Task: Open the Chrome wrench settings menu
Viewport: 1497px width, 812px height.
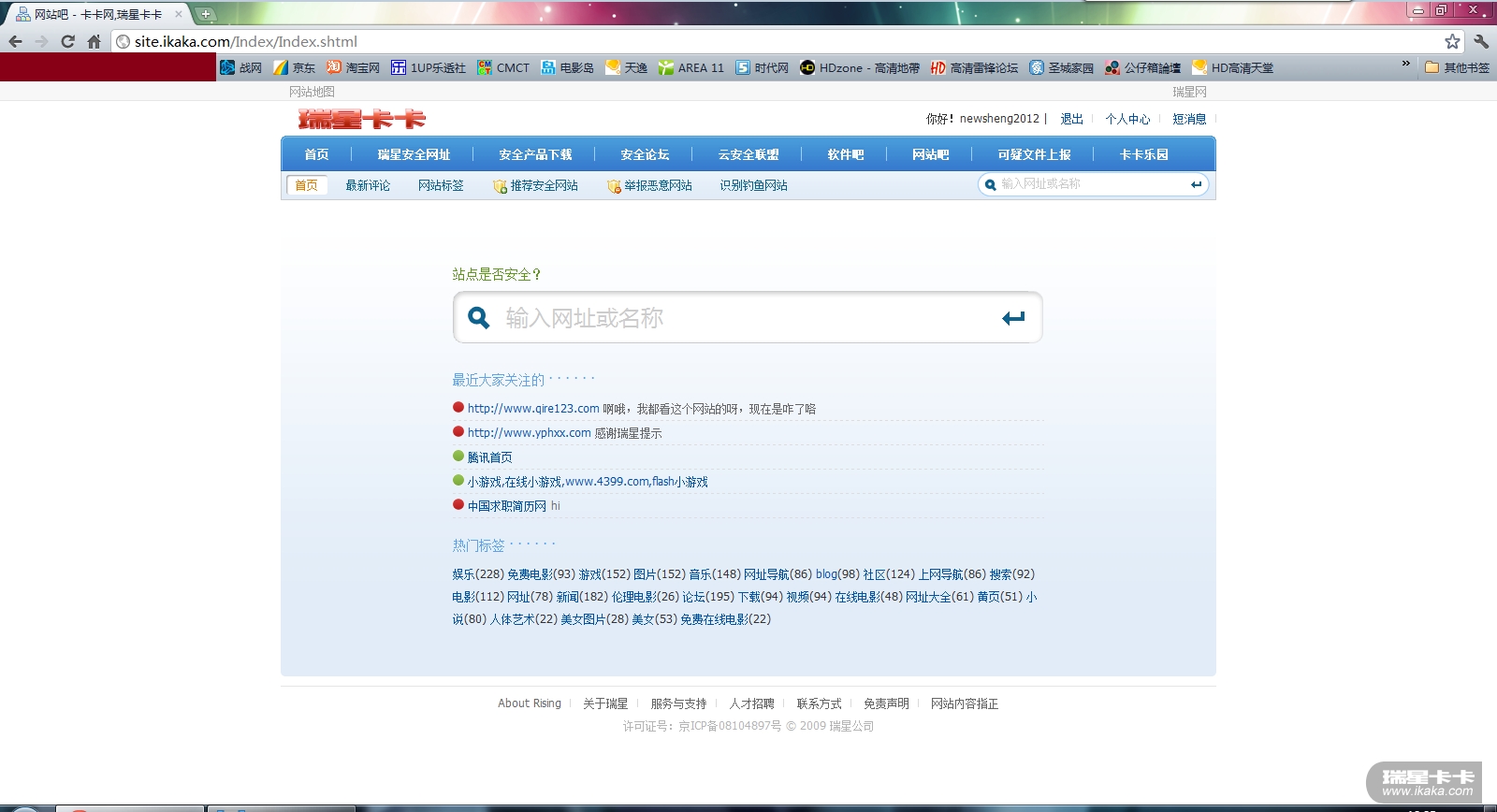Action: (1481, 41)
